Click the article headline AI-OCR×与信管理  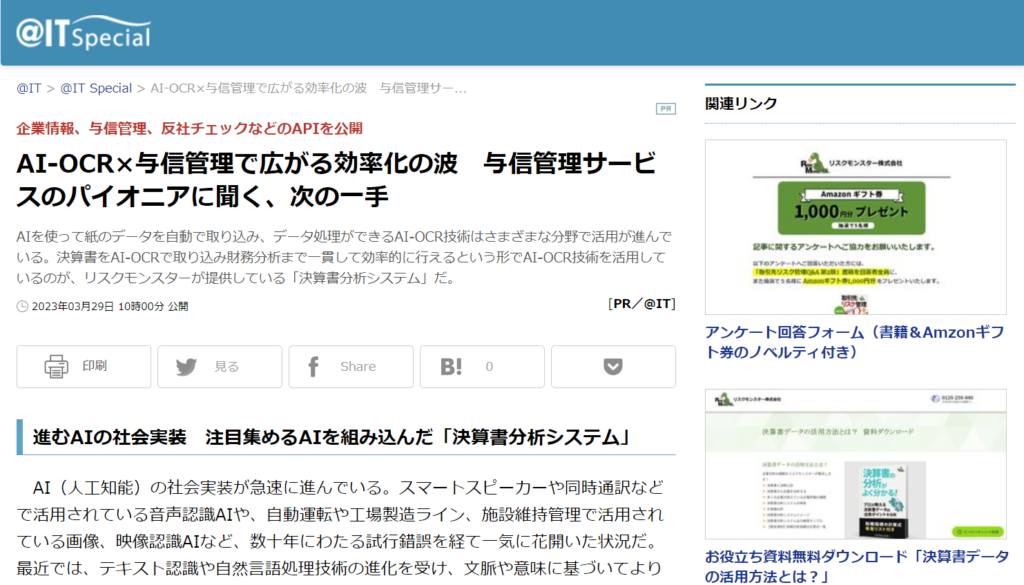pos(336,178)
